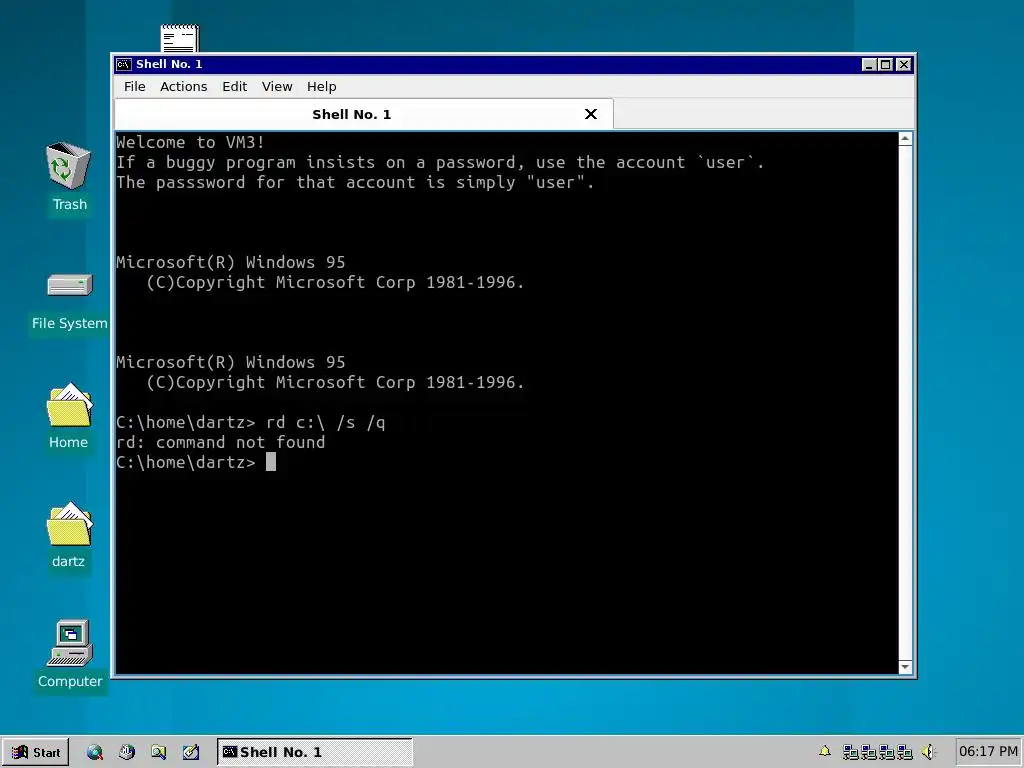The image size is (1024, 768).
Task: Click the 'rd c:\ /s /q' command text
Action: tap(326, 423)
